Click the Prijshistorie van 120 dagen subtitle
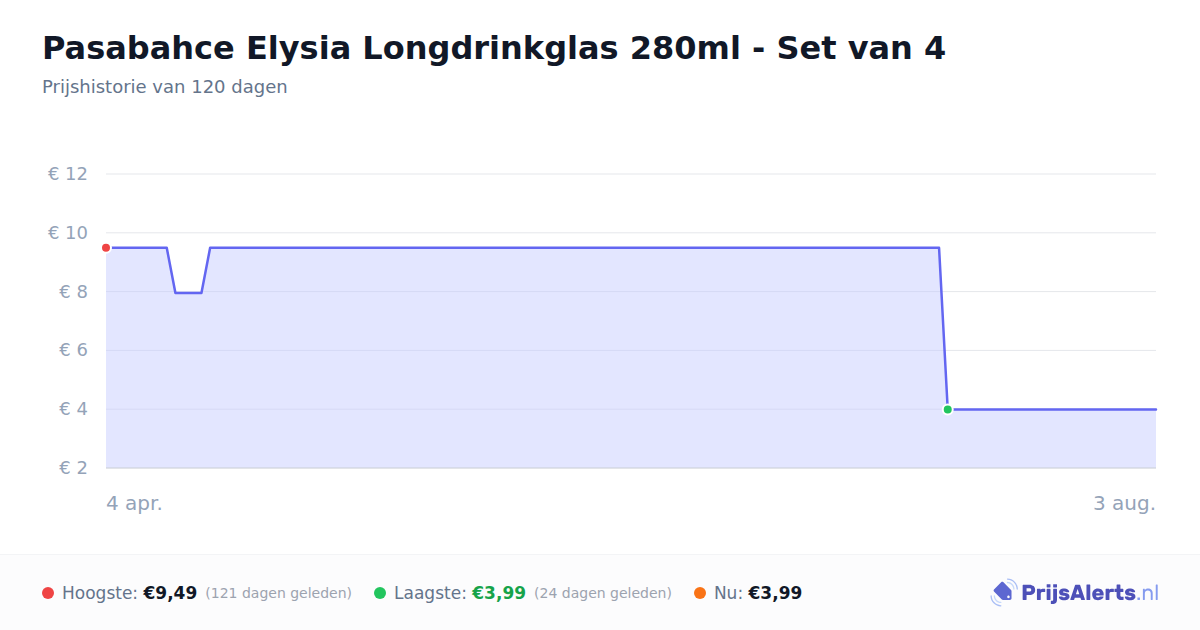1200x630 pixels. [165, 87]
